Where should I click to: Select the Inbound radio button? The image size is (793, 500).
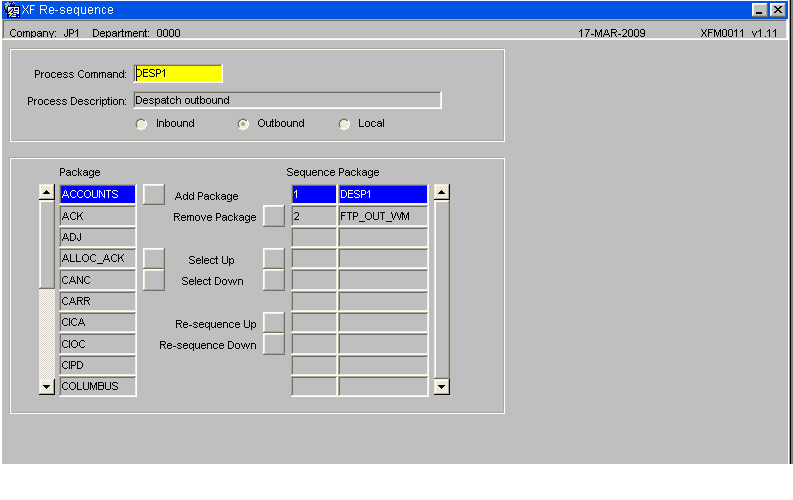(142, 124)
